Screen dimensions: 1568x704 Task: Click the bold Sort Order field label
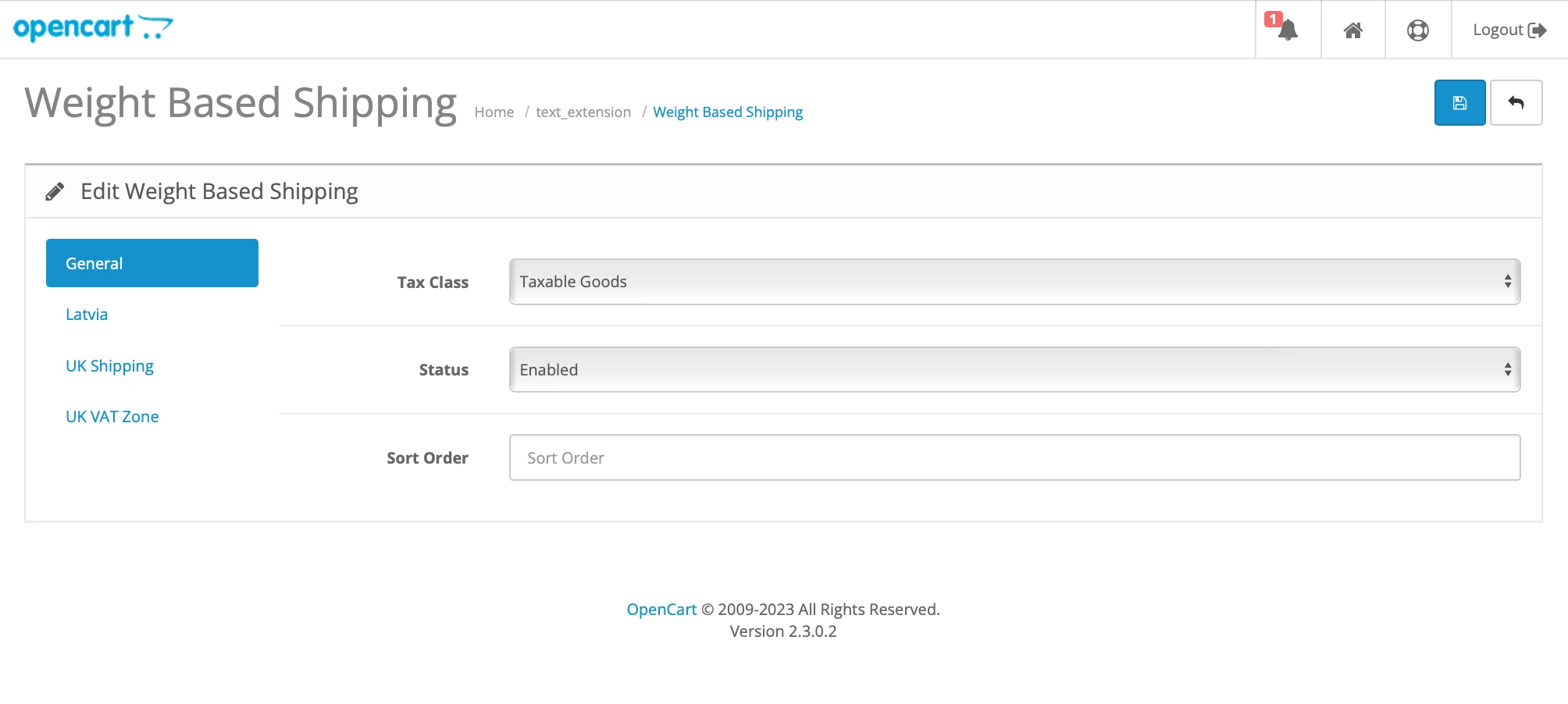click(x=427, y=458)
